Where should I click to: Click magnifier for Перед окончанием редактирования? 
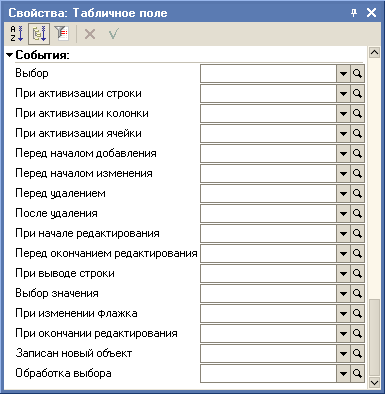point(357,254)
